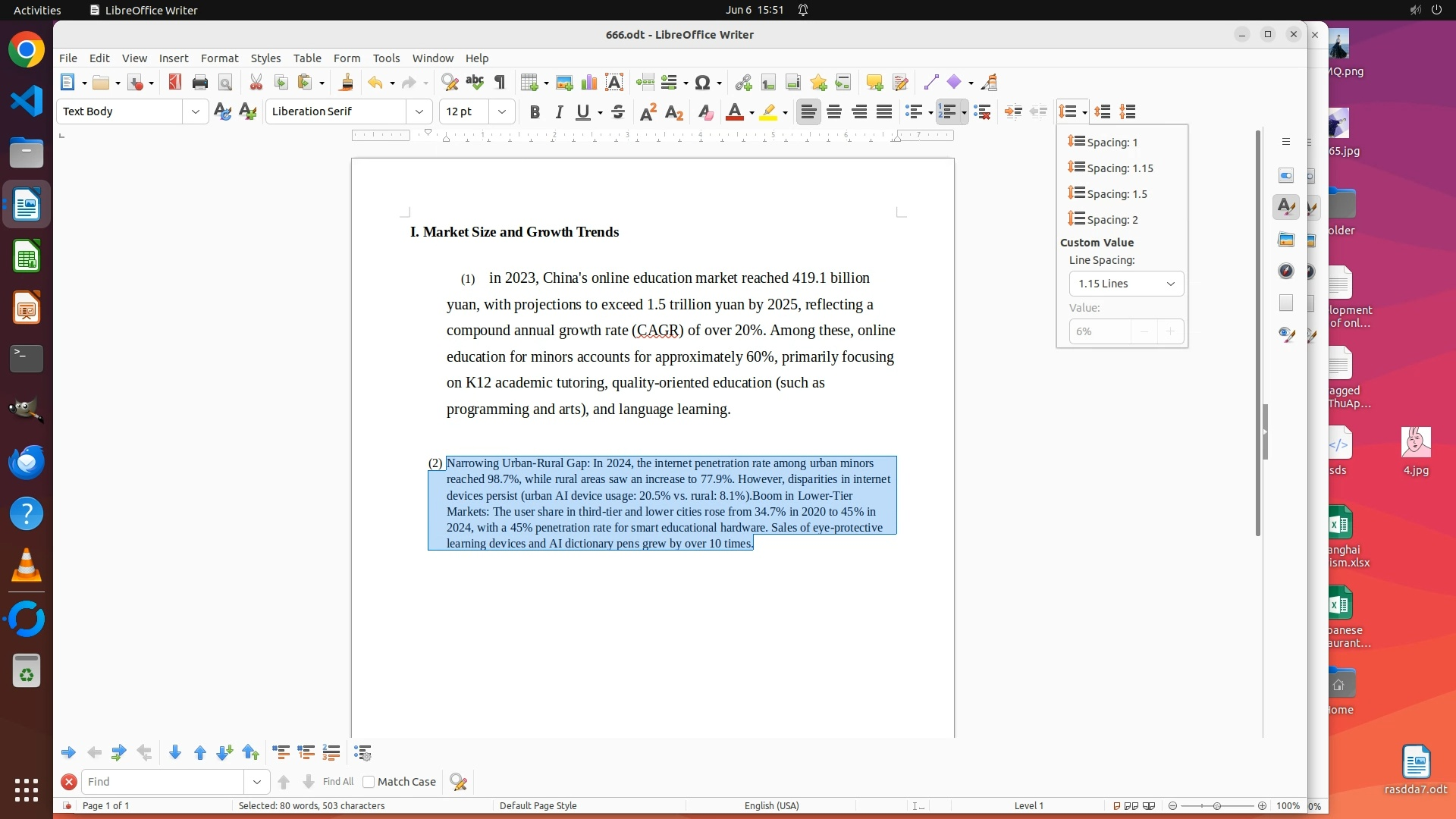This screenshot has height=819, width=1456.
Task: Click the Justified alignment icon
Action: (x=884, y=112)
